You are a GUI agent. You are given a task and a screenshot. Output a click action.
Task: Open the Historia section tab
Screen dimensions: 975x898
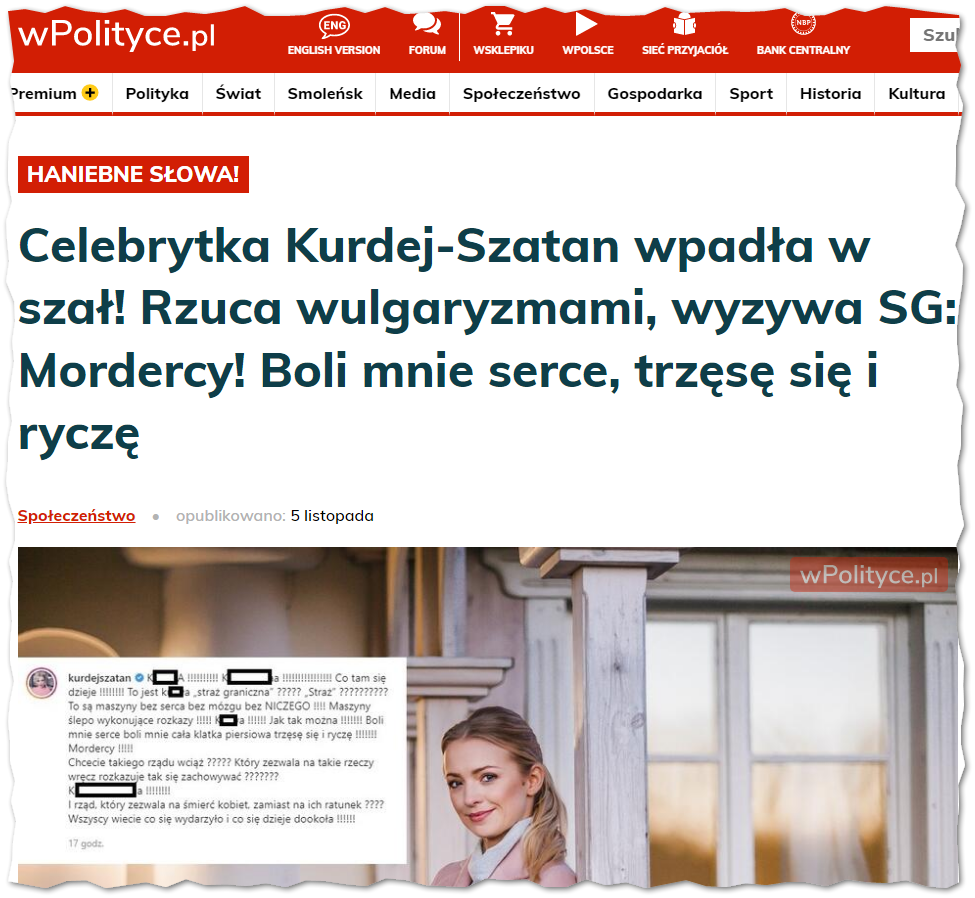(830, 94)
